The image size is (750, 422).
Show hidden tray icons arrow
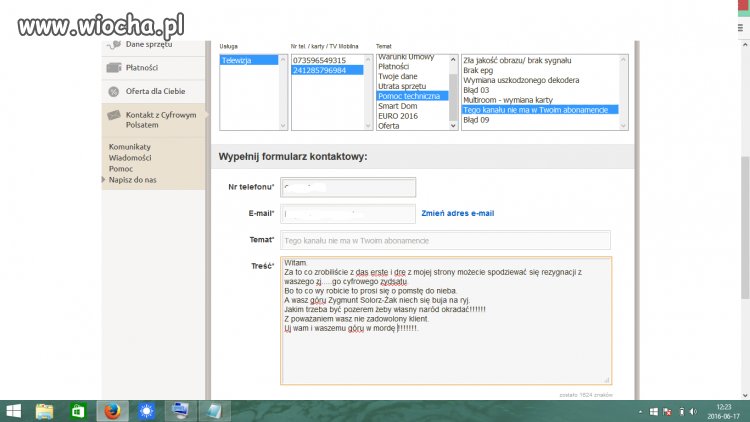click(640, 411)
